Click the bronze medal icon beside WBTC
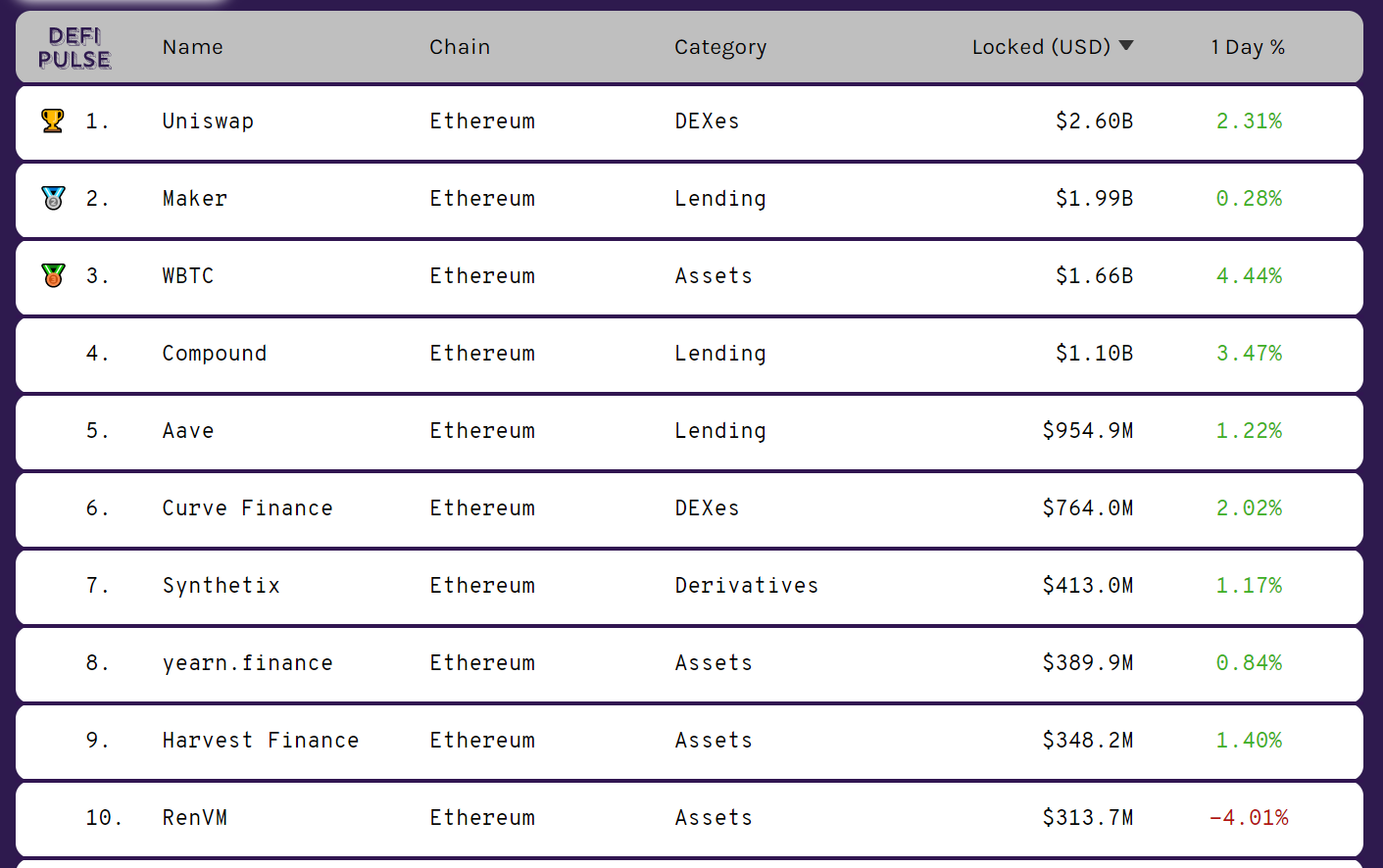The image size is (1383, 868). coord(53,275)
